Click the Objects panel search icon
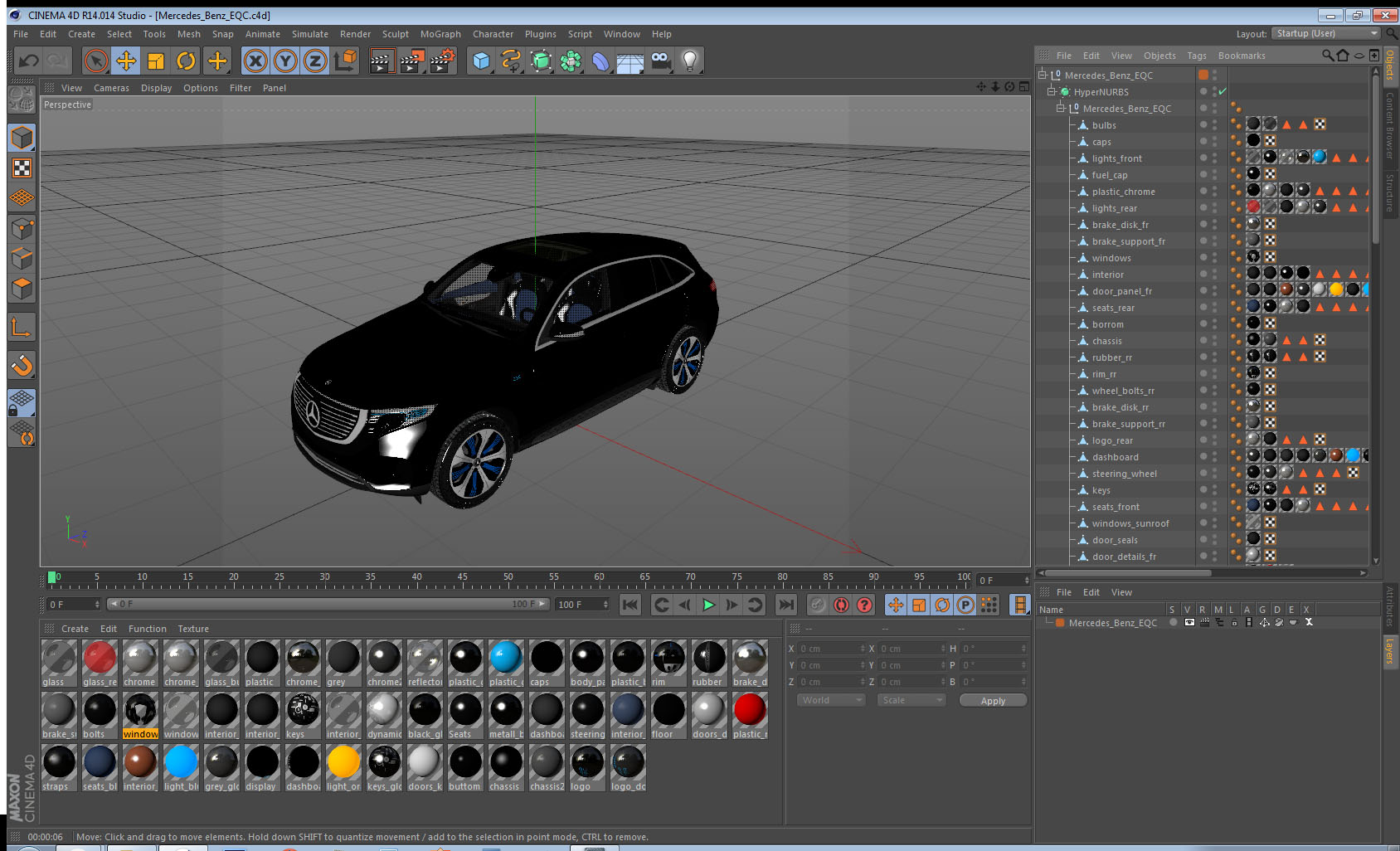 pos(1328,56)
